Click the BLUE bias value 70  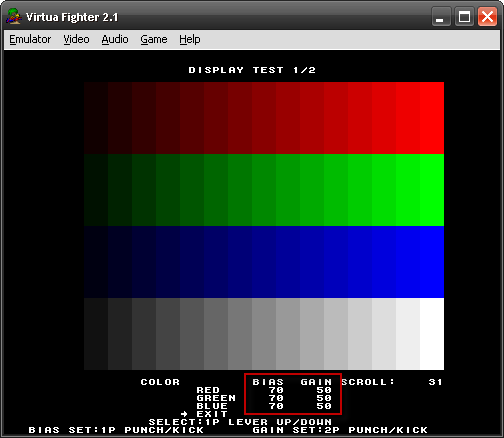pyautogui.click(x=276, y=406)
